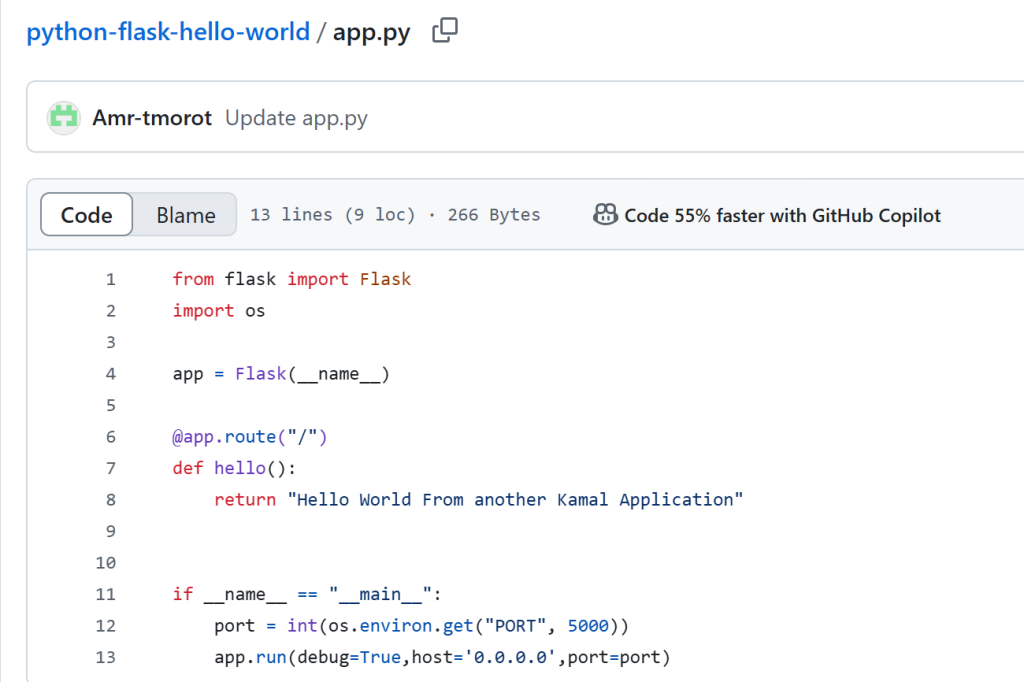
Task: Select line number 10
Action: [106, 562]
